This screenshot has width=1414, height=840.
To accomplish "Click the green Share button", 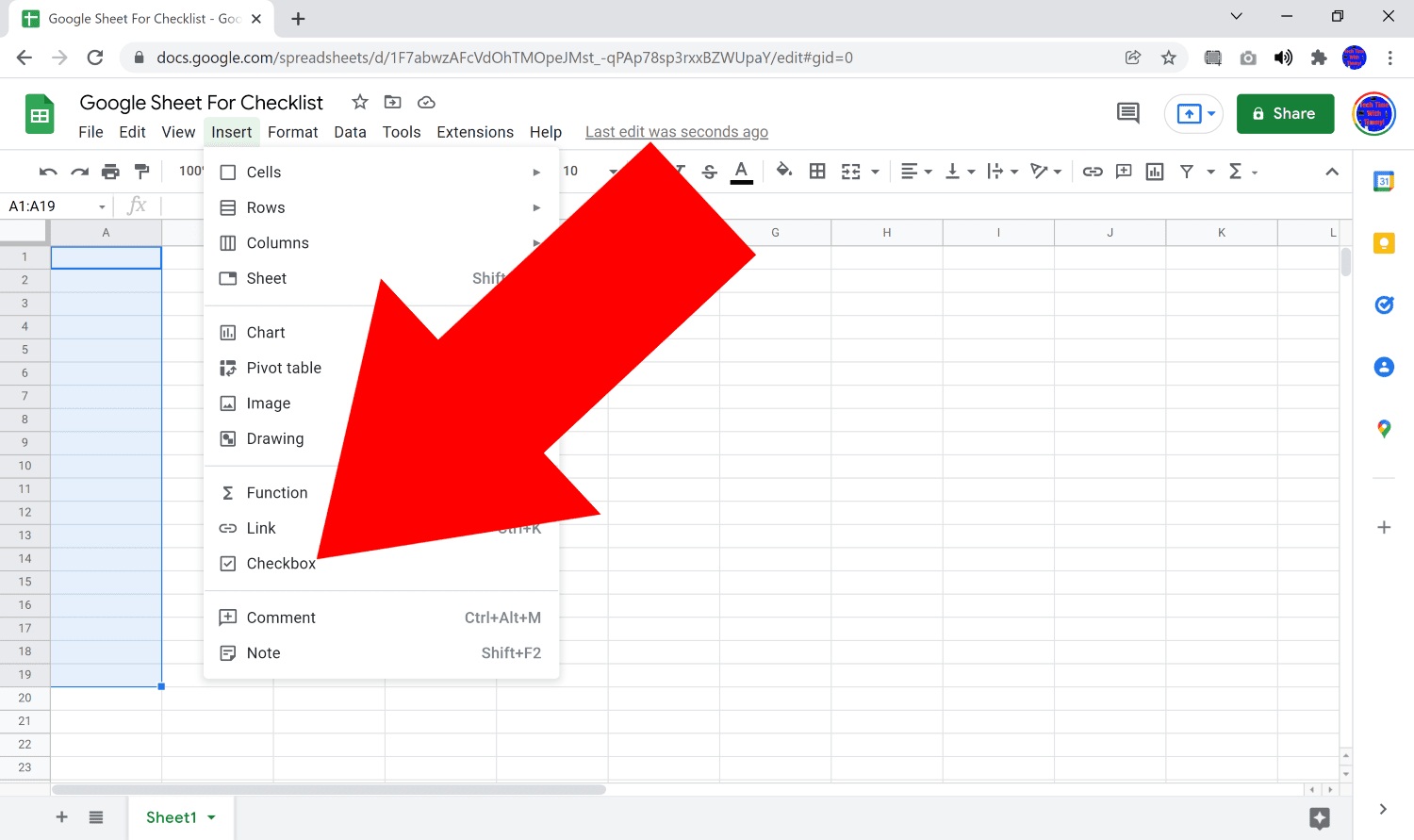I will (1284, 114).
